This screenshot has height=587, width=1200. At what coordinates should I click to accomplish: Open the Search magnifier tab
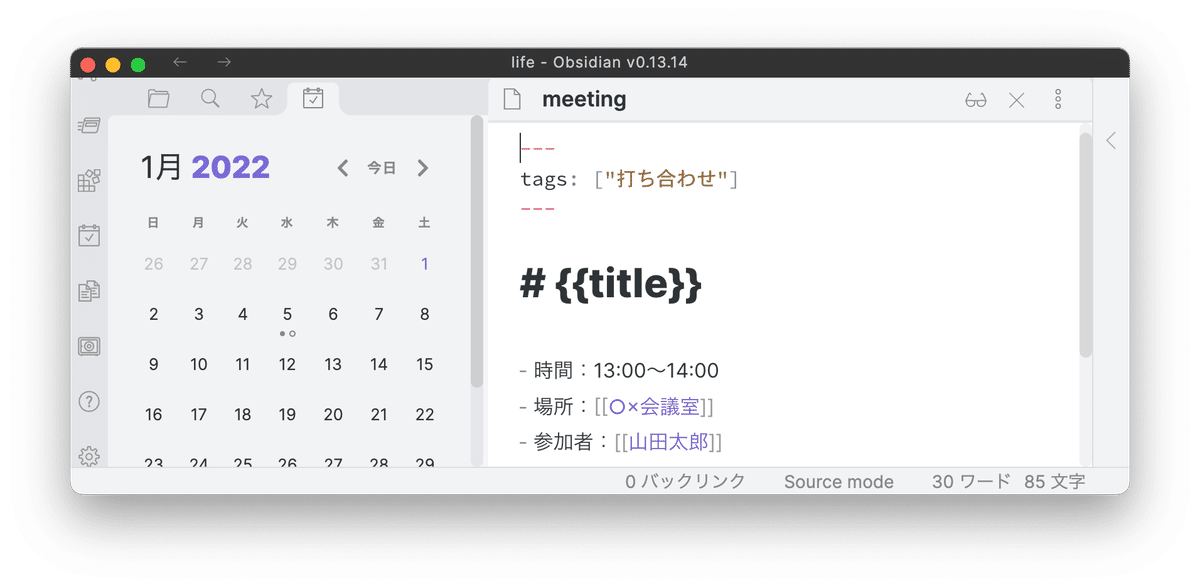(x=210, y=98)
